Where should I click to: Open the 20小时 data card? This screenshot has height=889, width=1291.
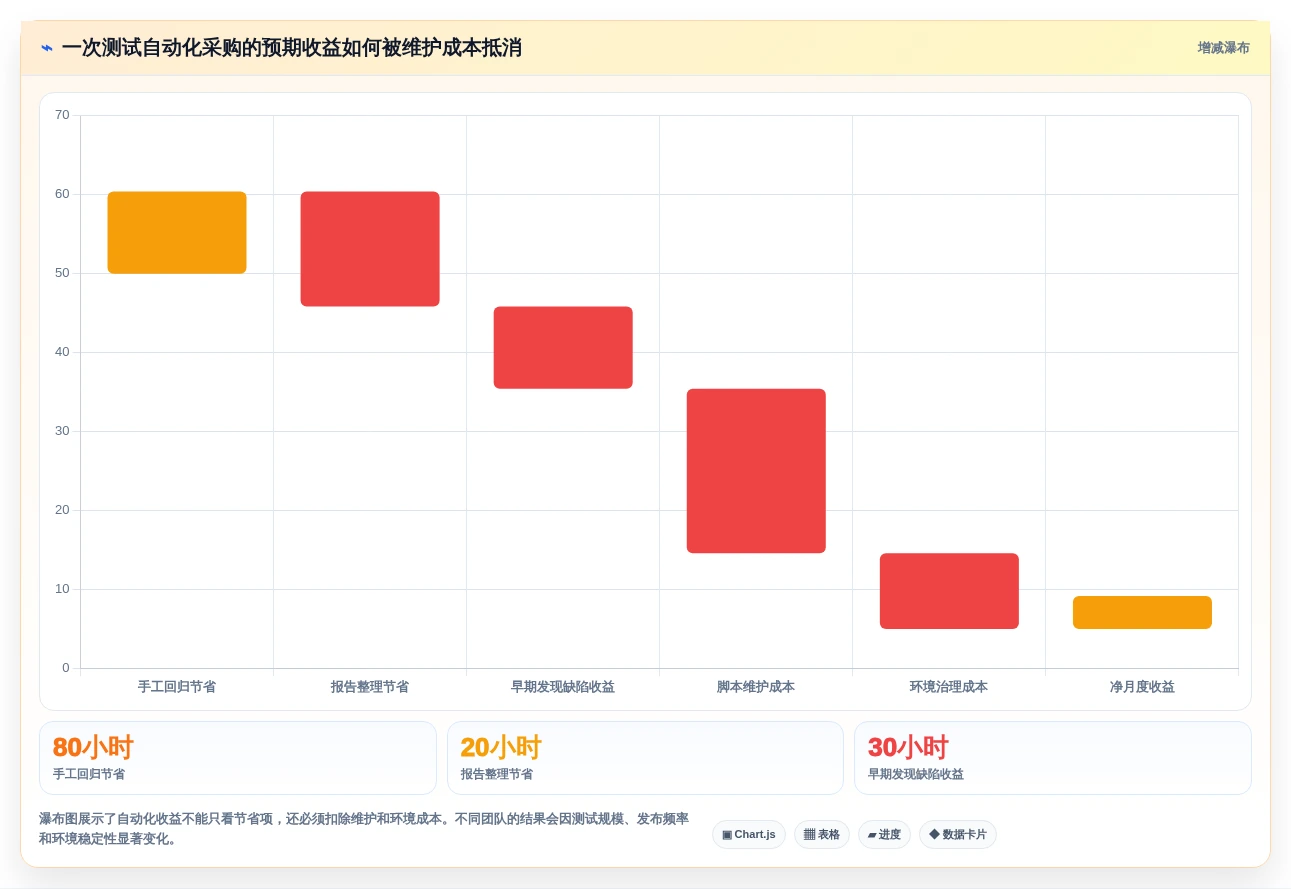pos(646,758)
